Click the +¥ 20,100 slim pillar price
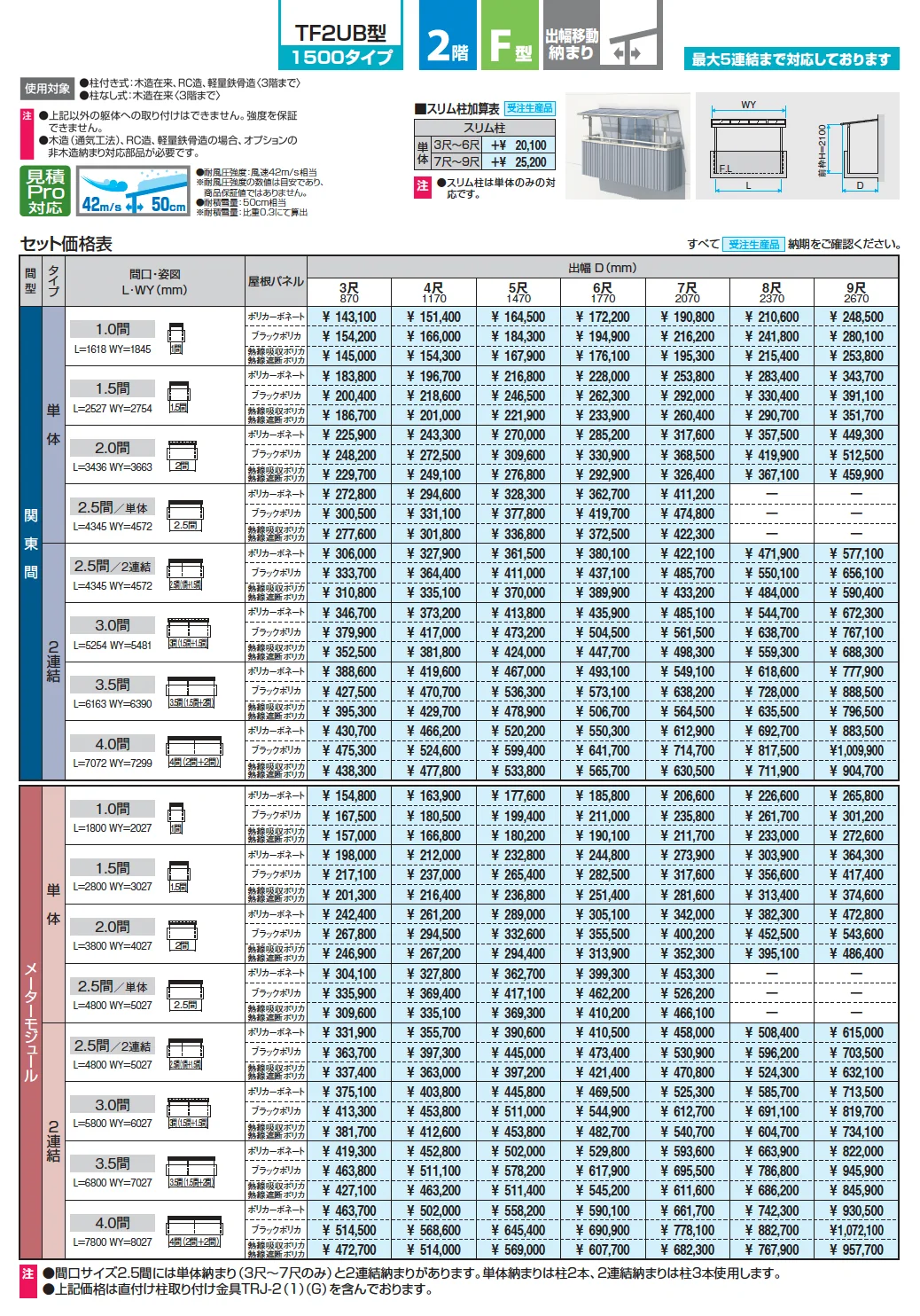This screenshot has height=1316, width=920. coord(518,145)
